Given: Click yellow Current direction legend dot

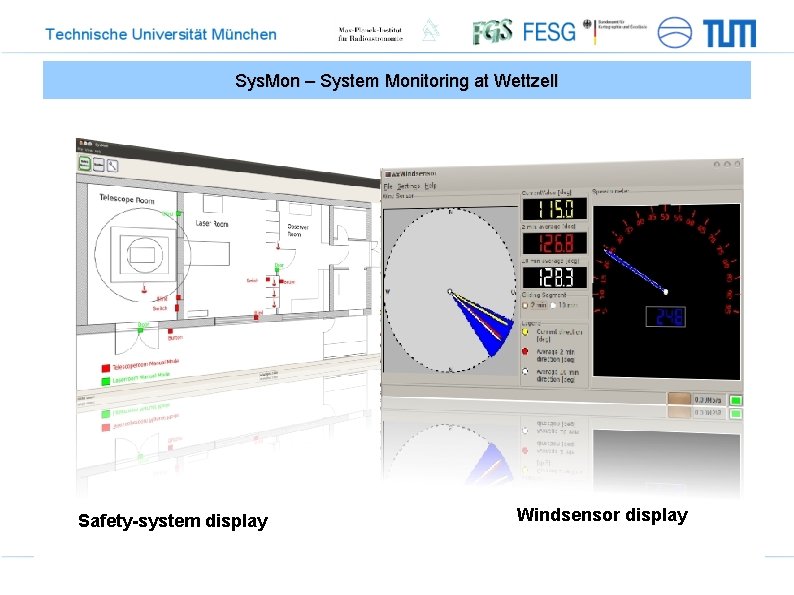Looking at the screenshot, I should coord(525,332).
